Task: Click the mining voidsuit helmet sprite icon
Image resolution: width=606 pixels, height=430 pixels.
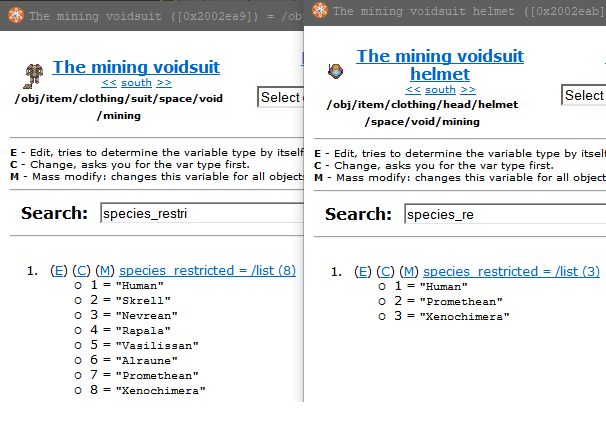Action: (x=335, y=71)
